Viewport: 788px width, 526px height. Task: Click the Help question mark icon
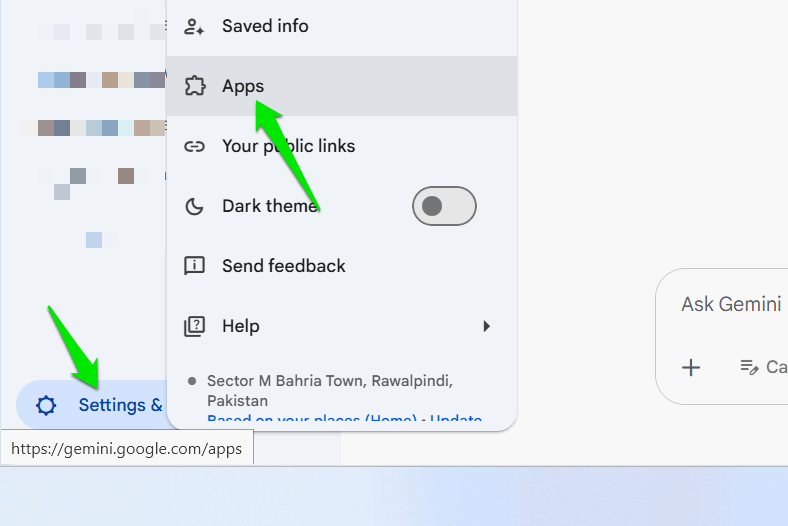[194, 326]
